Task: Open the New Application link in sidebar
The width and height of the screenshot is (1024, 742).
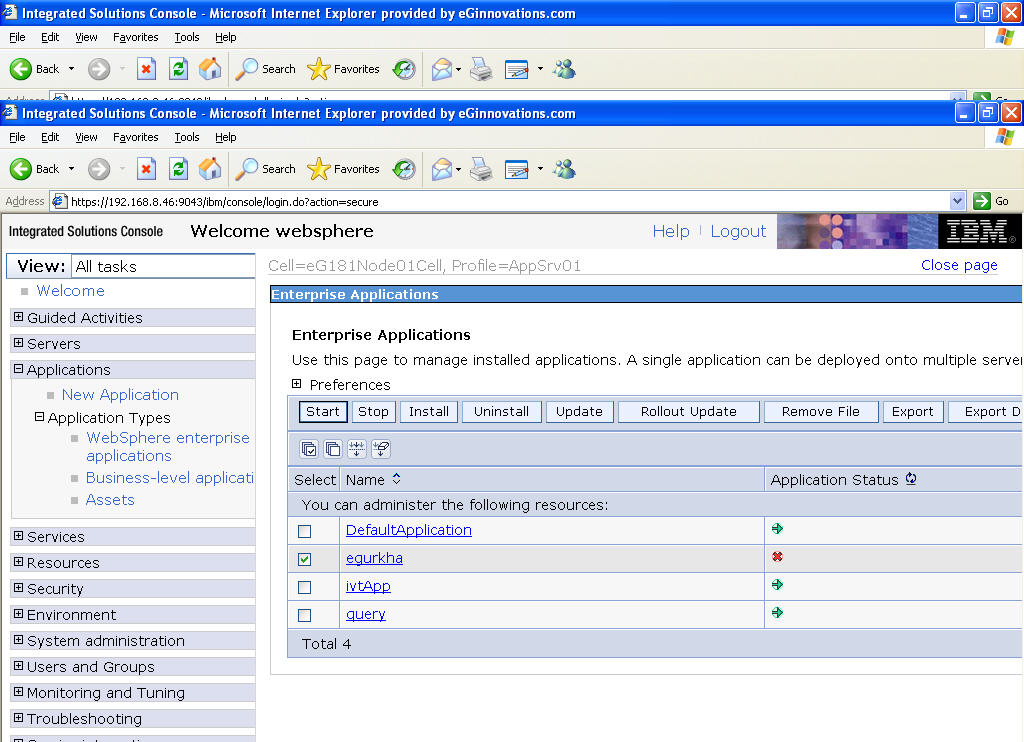Action: (x=120, y=395)
